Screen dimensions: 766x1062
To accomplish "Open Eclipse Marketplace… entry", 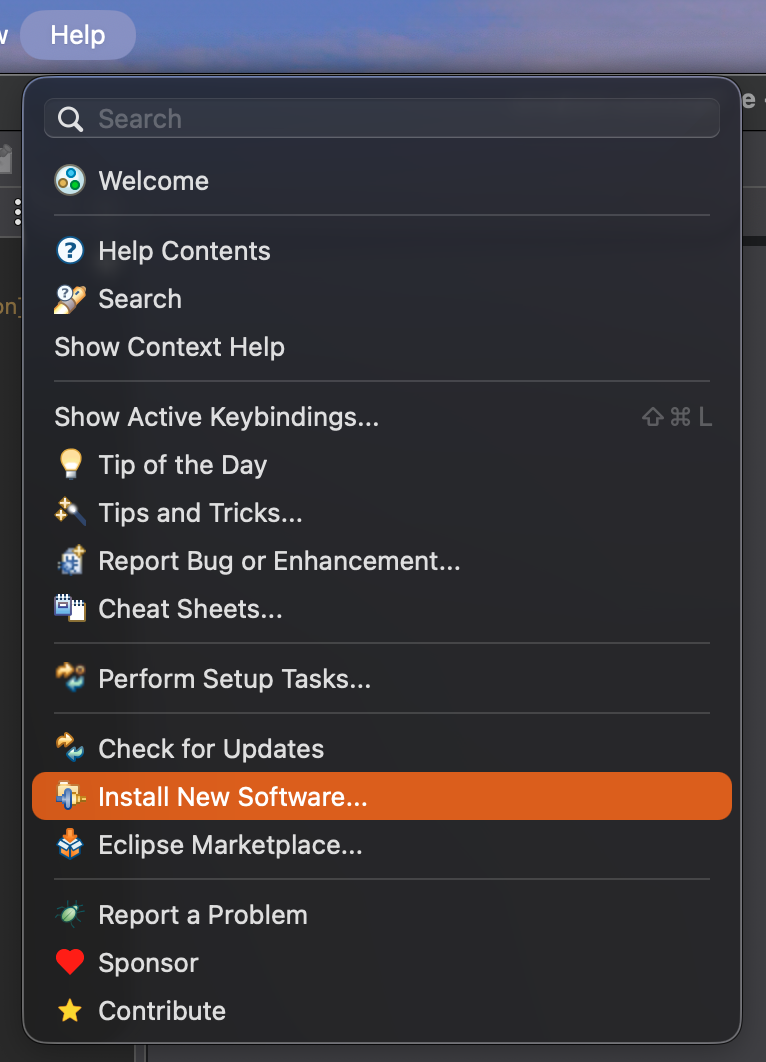I will click(x=382, y=845).
